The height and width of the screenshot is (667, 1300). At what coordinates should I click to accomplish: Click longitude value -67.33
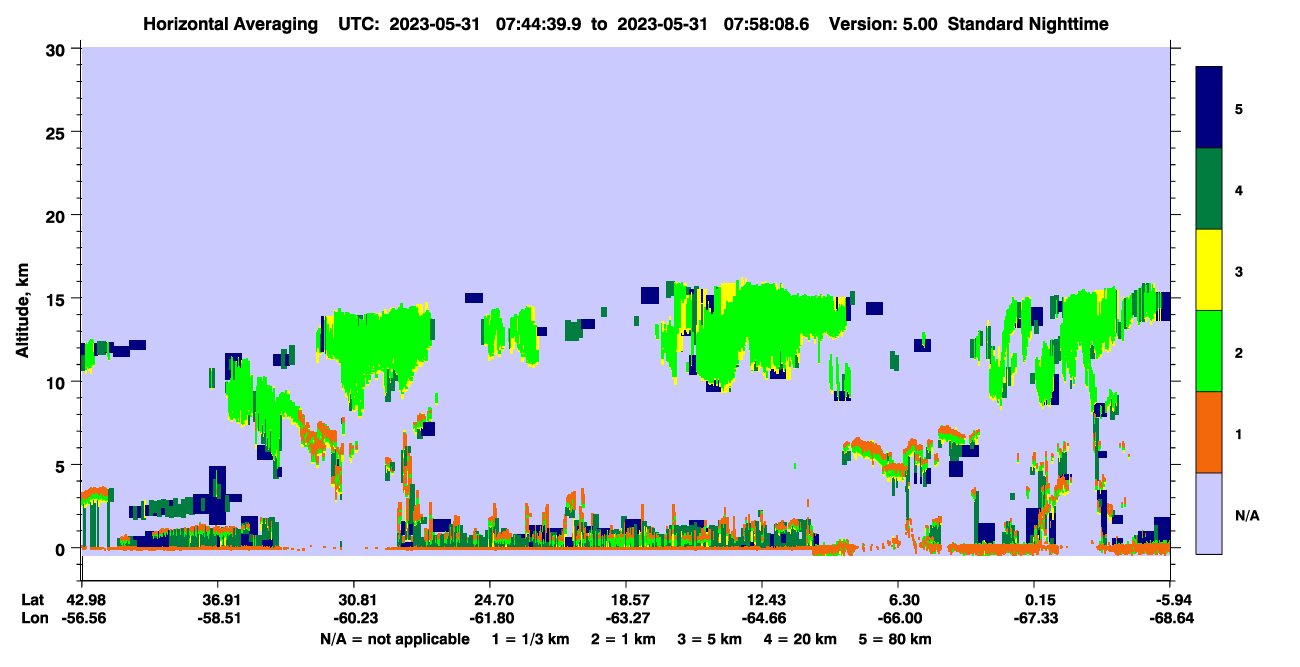click(x=1034, y=618)
